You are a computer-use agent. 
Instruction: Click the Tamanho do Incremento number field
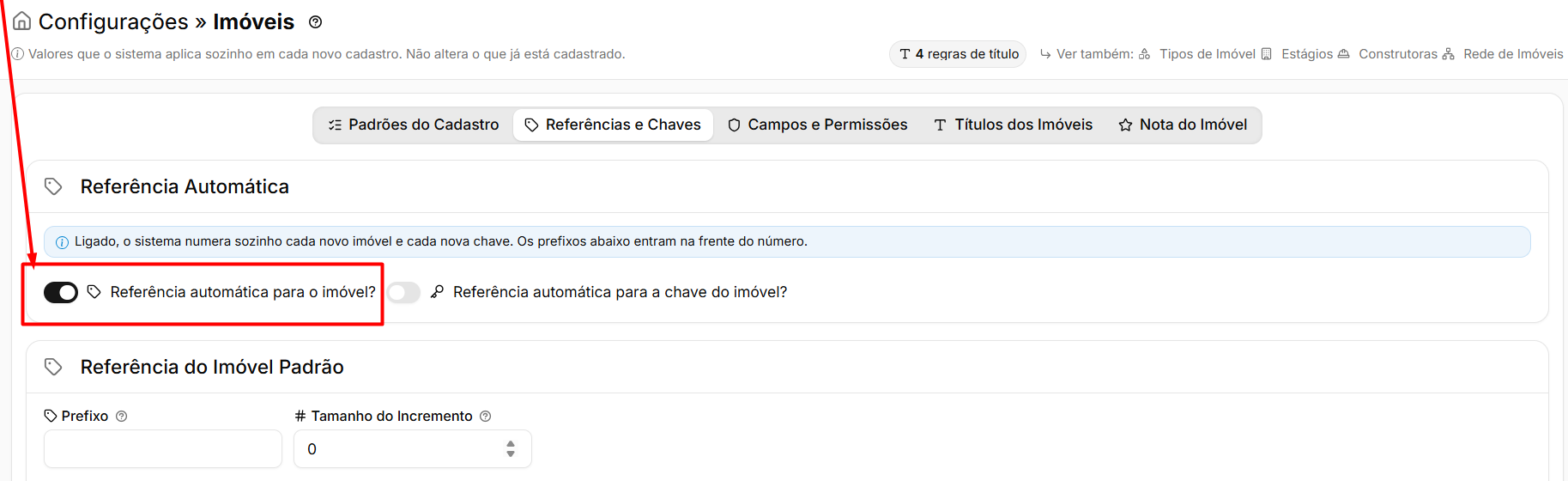click(413, 448)
